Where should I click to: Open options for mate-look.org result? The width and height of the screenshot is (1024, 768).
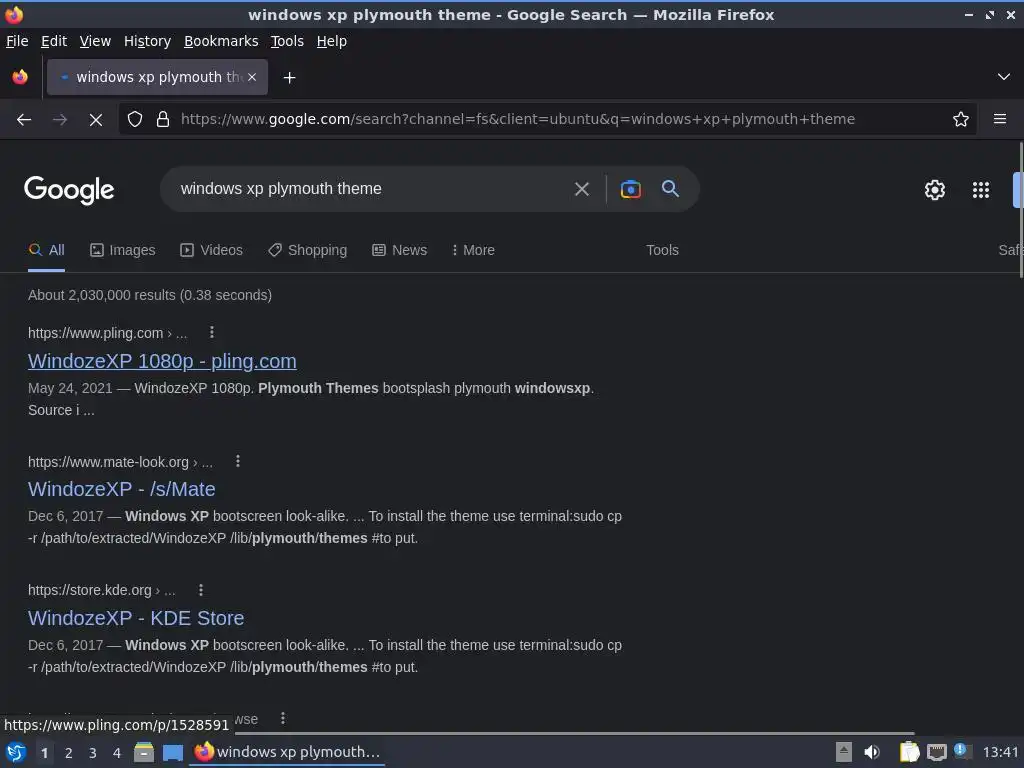(x=238, y=461)
